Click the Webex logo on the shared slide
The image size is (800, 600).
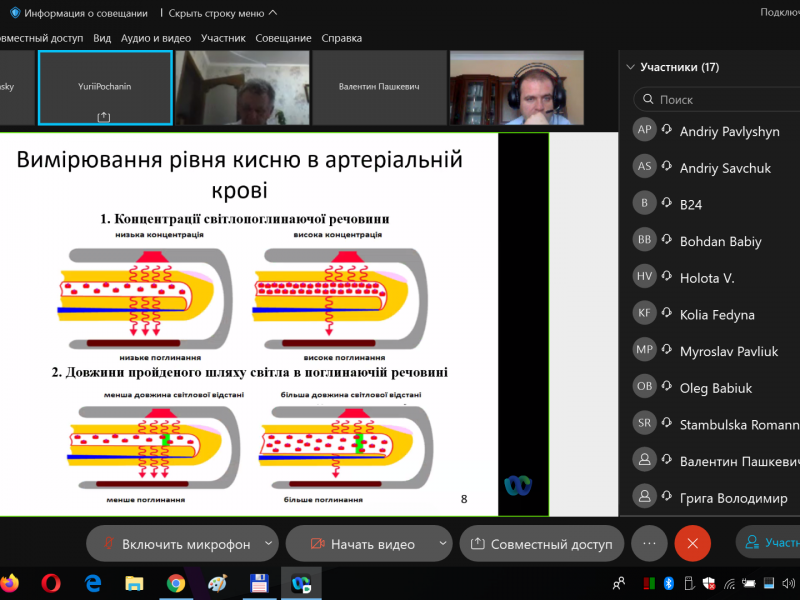517,485
